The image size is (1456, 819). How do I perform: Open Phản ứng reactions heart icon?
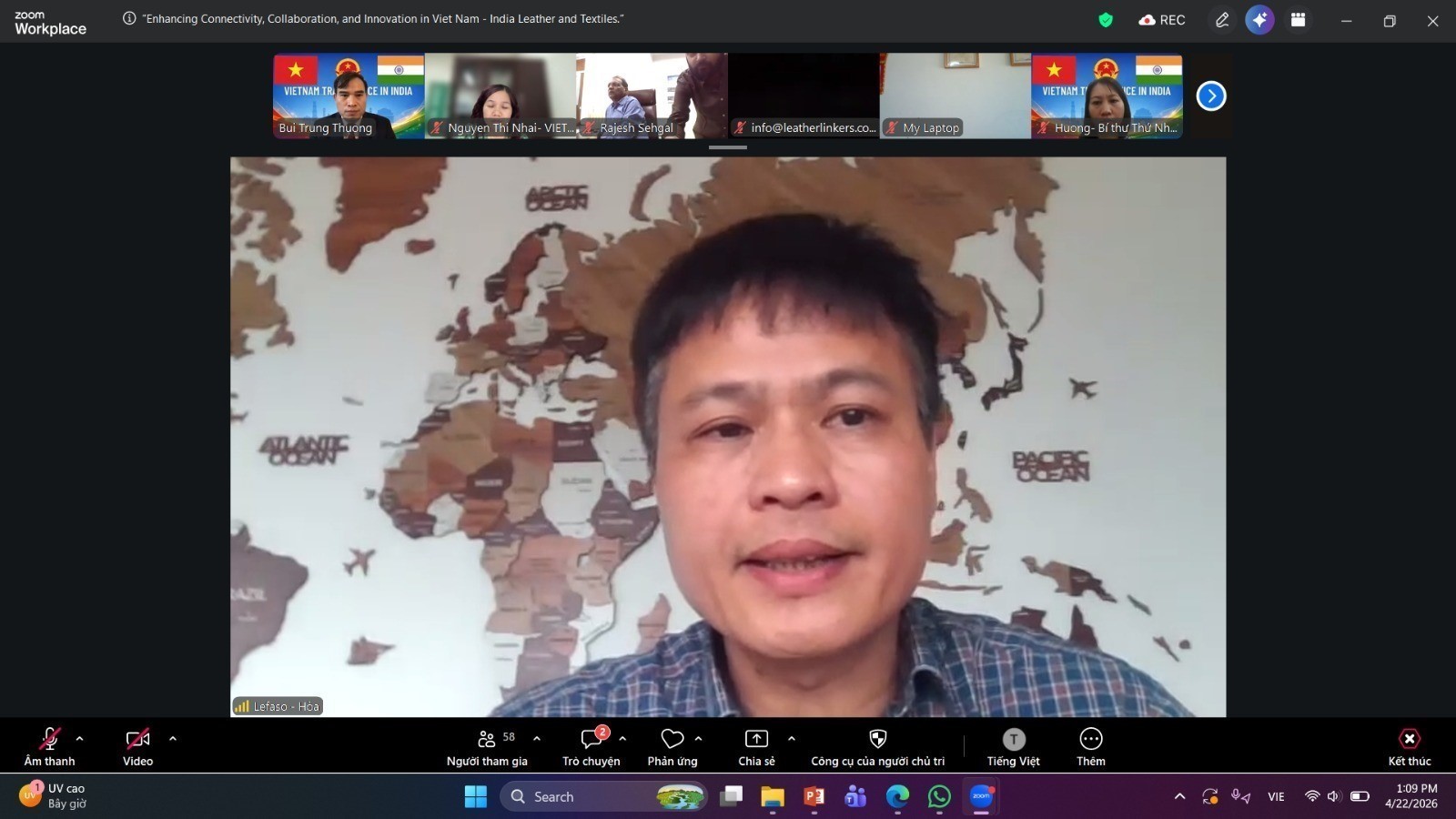pos(672,740)
